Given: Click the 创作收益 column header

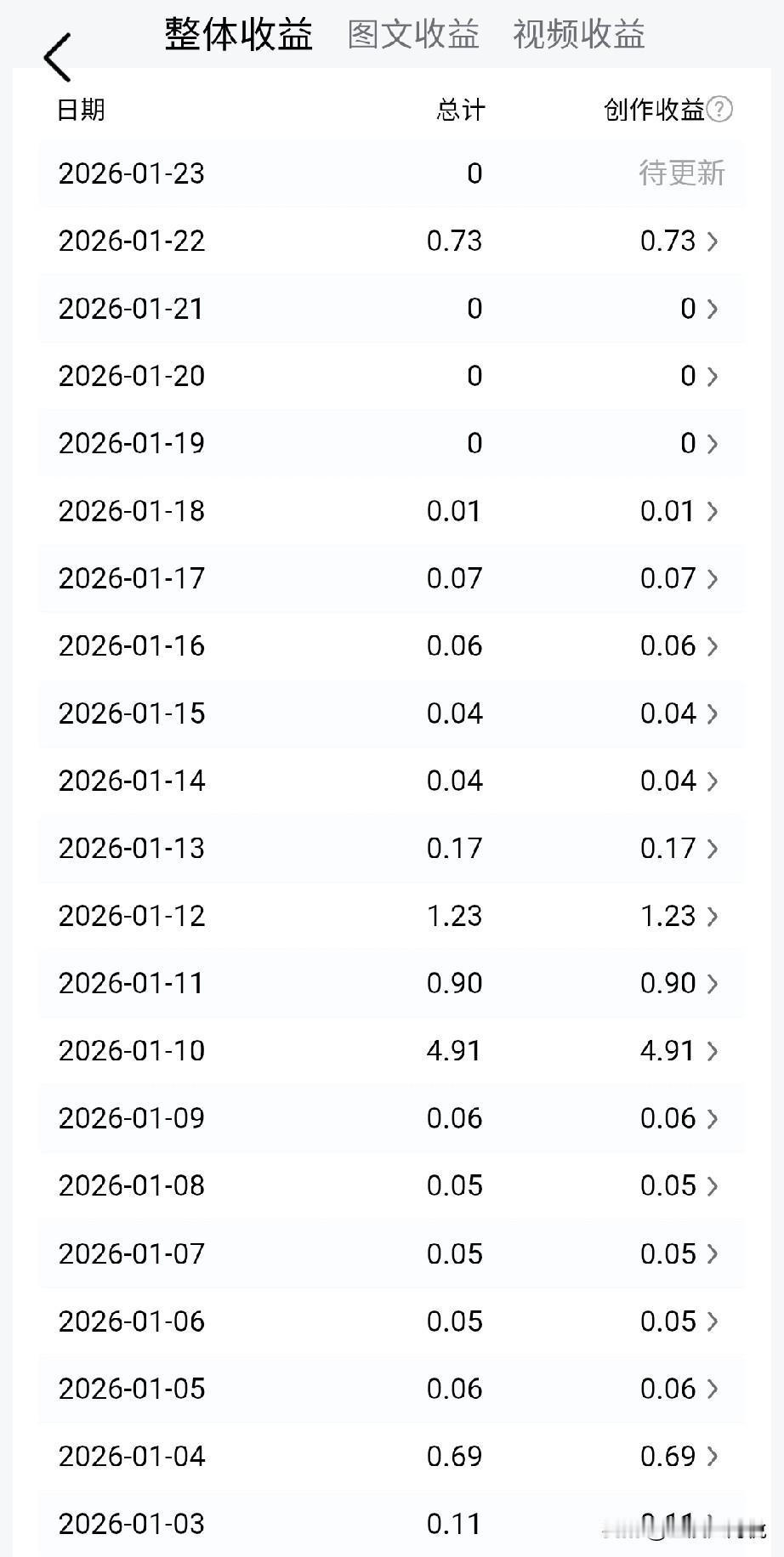Looking at the screenshot, I should (654, 110).
